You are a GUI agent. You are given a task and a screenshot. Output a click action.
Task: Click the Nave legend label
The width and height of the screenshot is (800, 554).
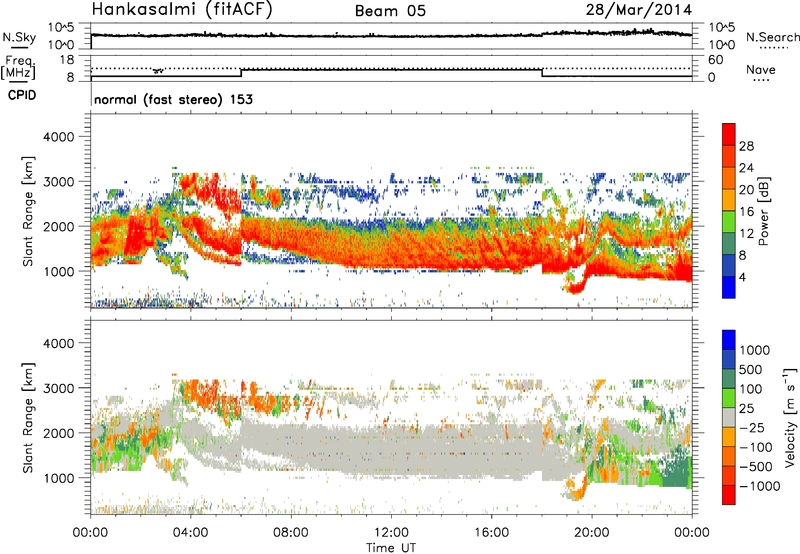click(761, 69)
